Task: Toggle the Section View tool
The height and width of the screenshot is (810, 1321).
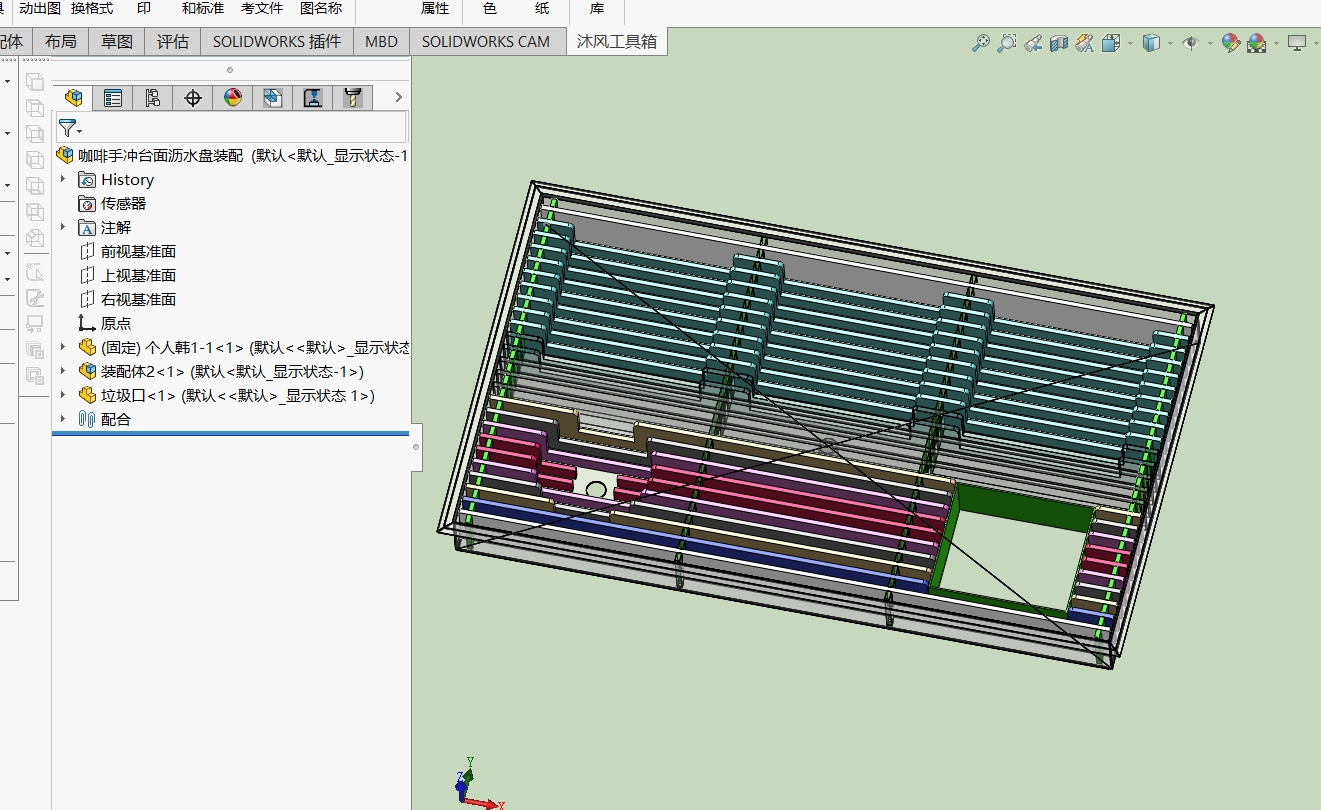Action: tap(1059, 43)
